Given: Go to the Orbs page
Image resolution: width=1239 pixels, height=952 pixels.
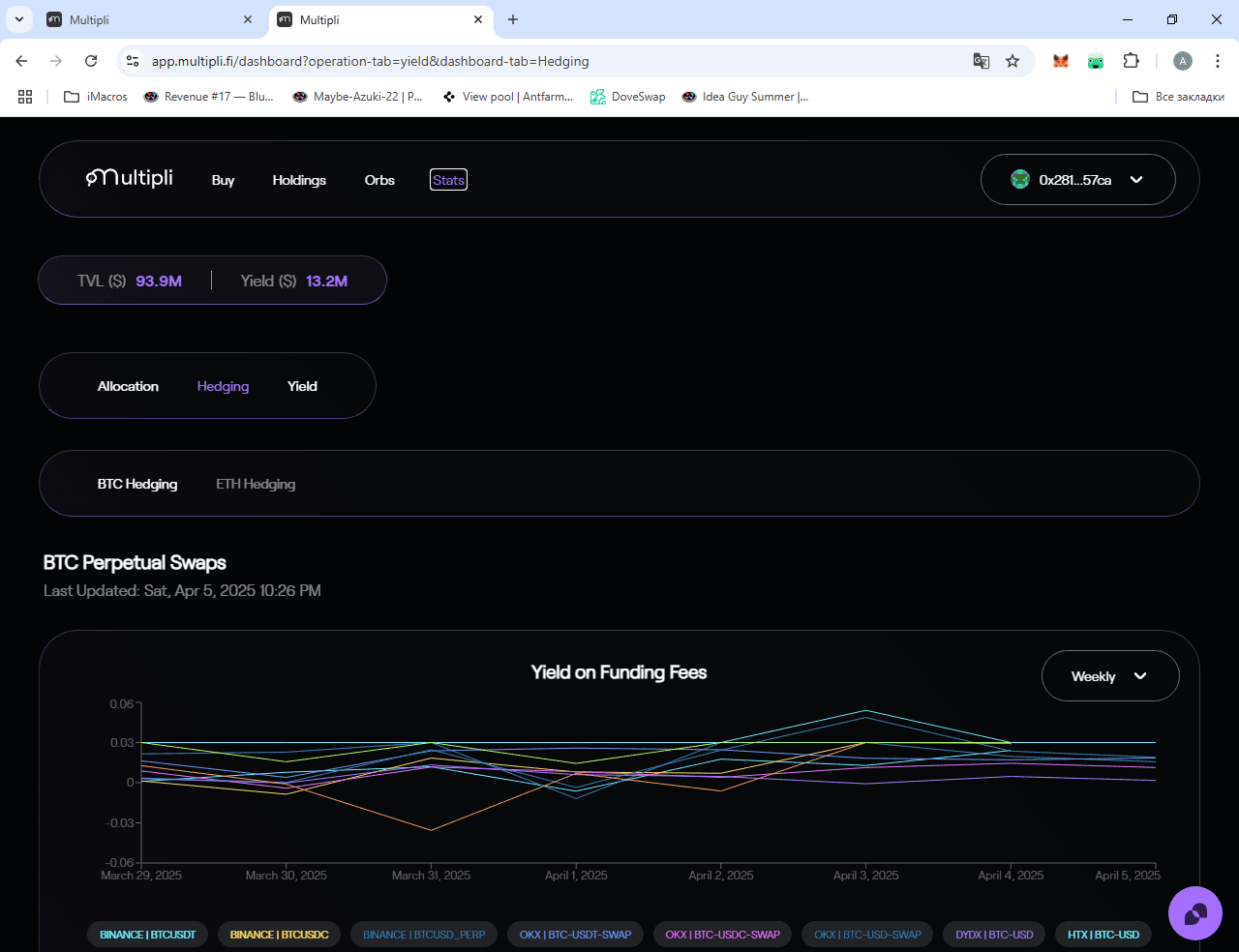Looking at the screenshot, I should coord(379,180).
